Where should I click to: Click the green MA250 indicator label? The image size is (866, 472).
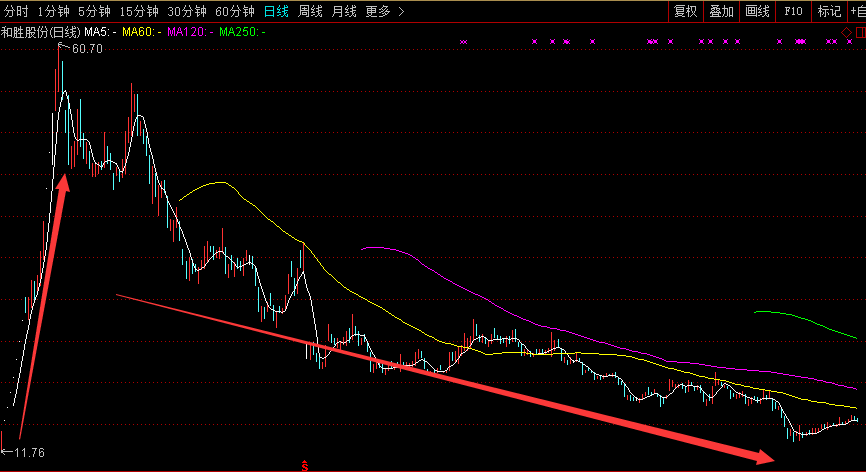point(242,32)
